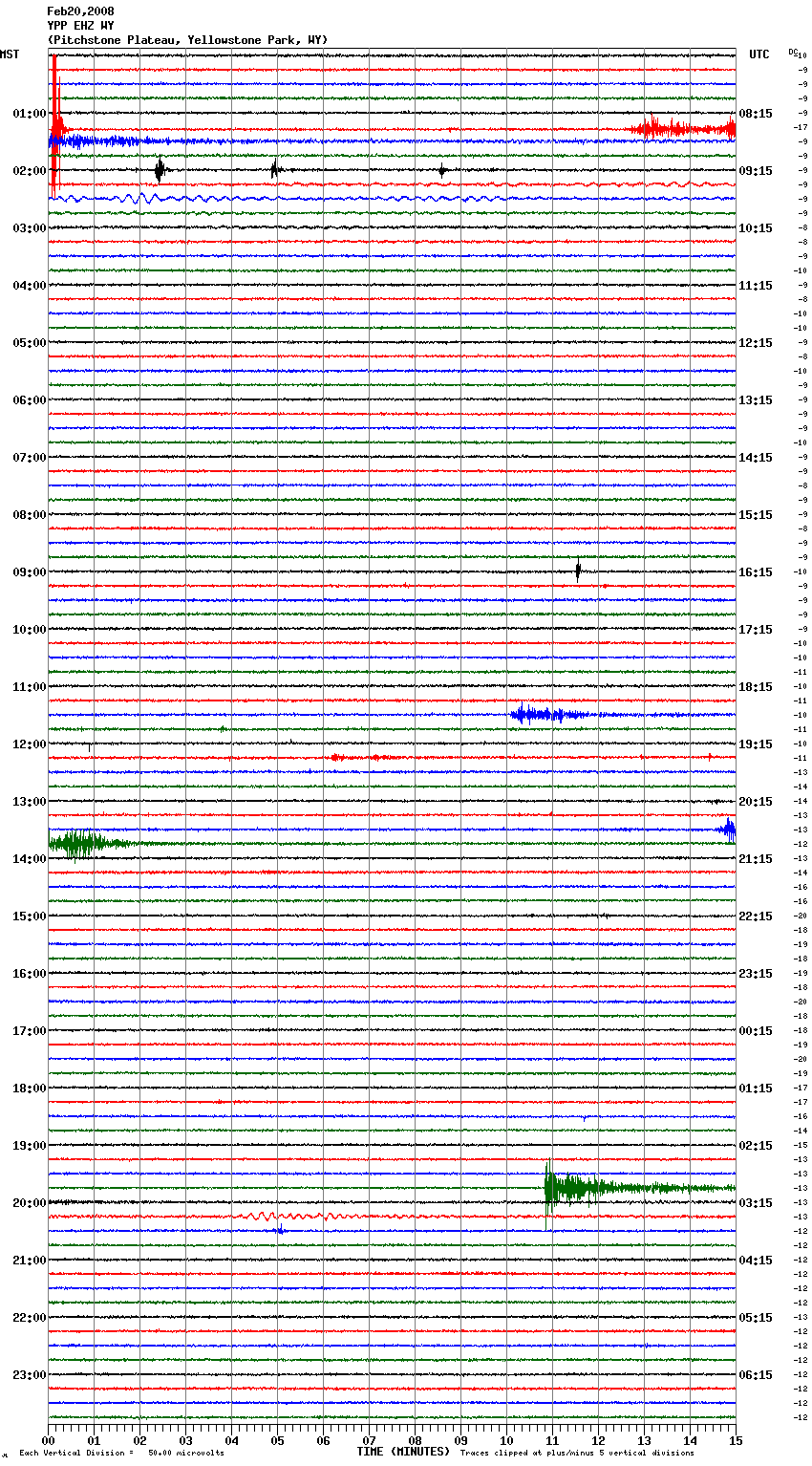Select minute 11 on the bottom axis
Image resolution: width=812 pixels, height=1466 pixels.
552,1440
